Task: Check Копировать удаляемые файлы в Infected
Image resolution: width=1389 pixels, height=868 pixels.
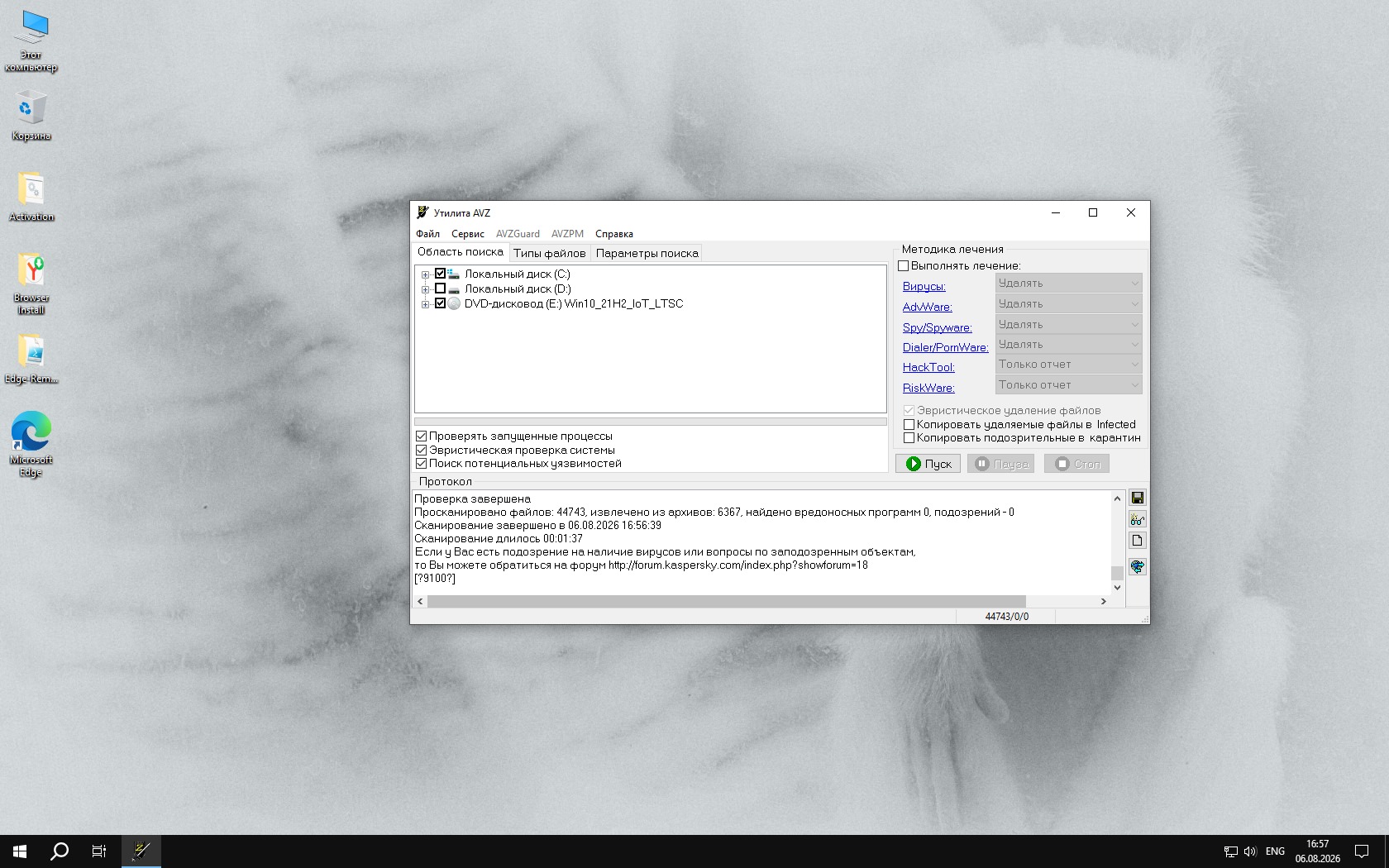Action: click(909, 425)
